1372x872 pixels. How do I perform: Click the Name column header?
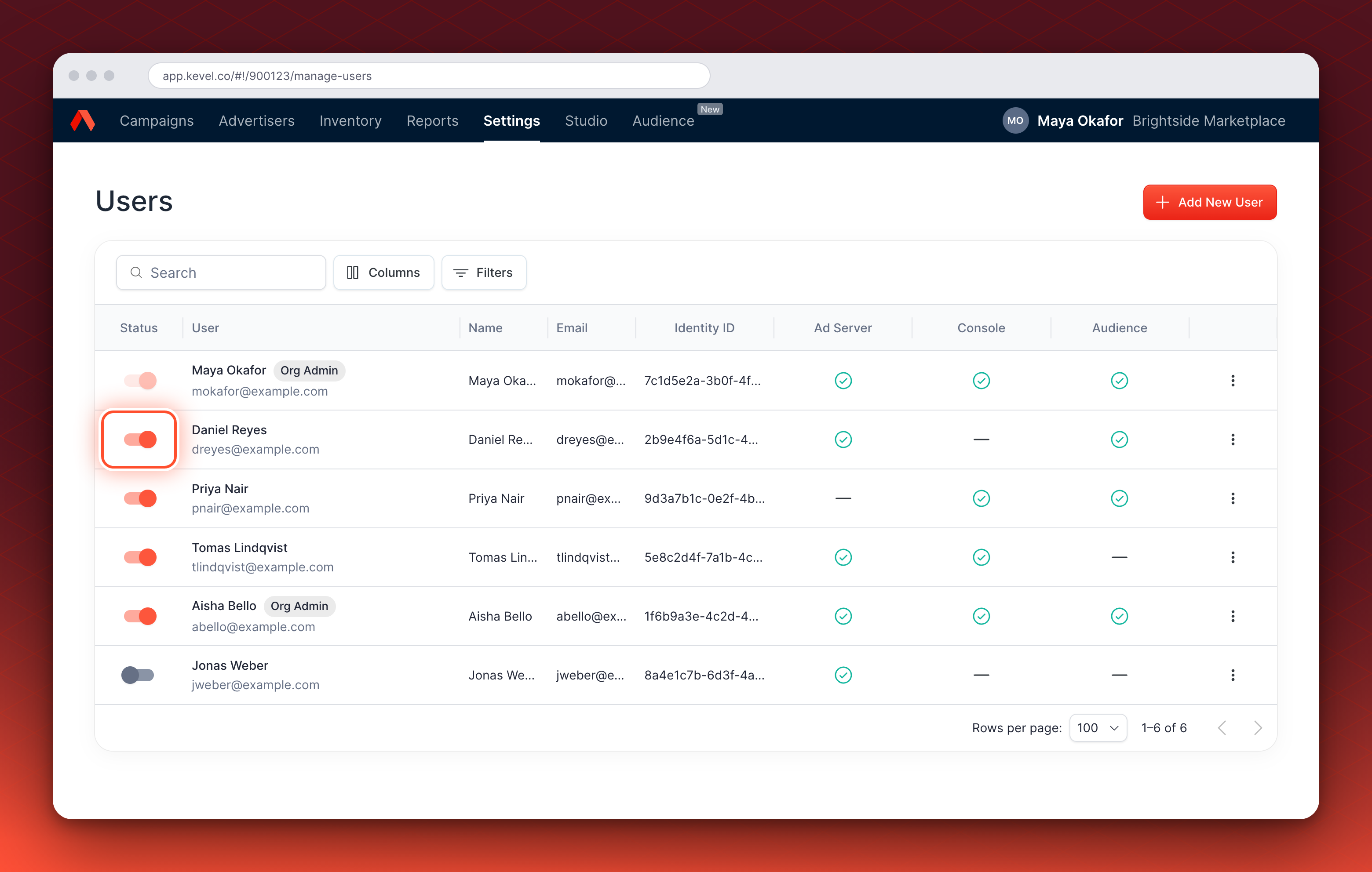(485, 327)
